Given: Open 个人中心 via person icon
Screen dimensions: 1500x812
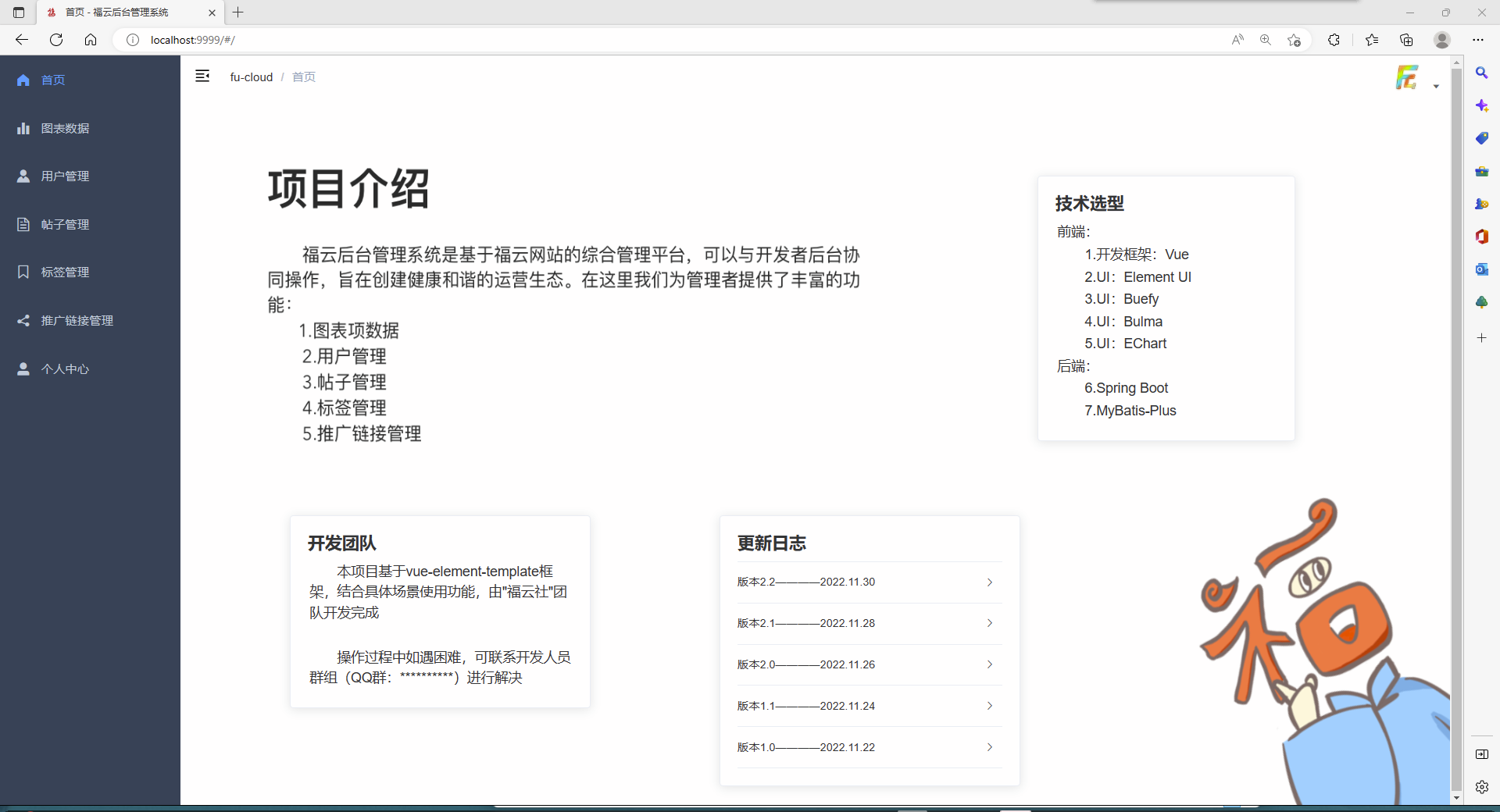Looking at the screenshot, I should tap(23, 369).
